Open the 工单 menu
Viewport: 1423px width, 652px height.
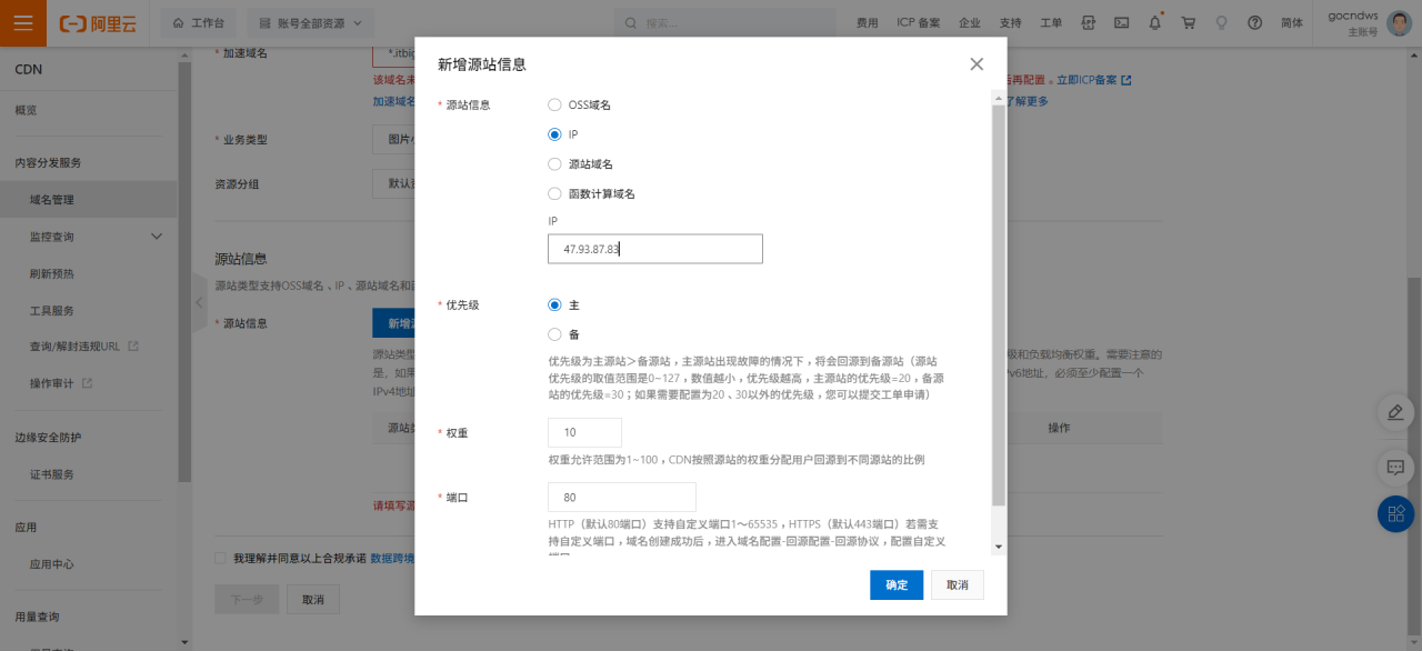point(1051,23)
